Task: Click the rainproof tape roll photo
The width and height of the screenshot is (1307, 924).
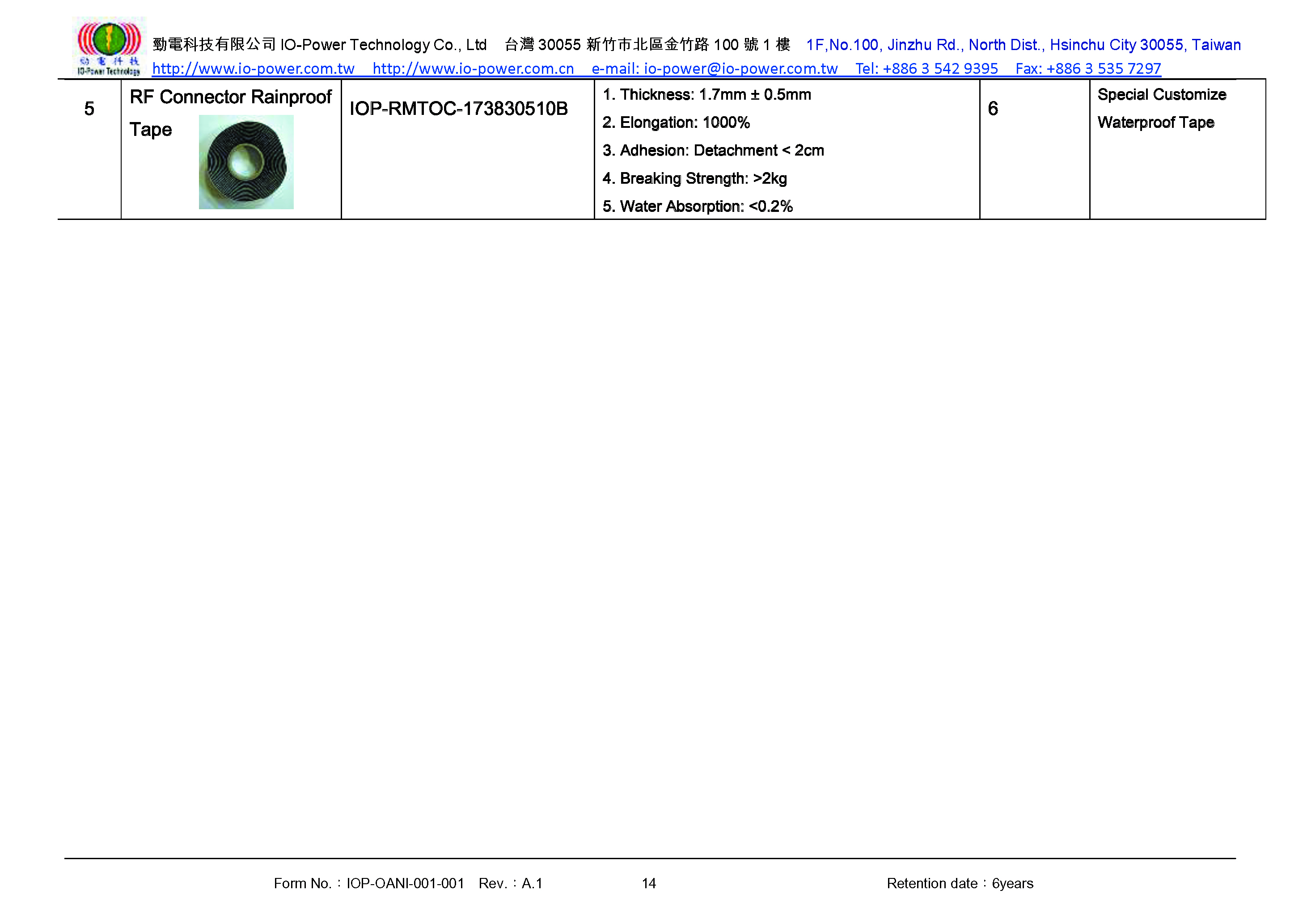Action: click(x=246, y=162)
